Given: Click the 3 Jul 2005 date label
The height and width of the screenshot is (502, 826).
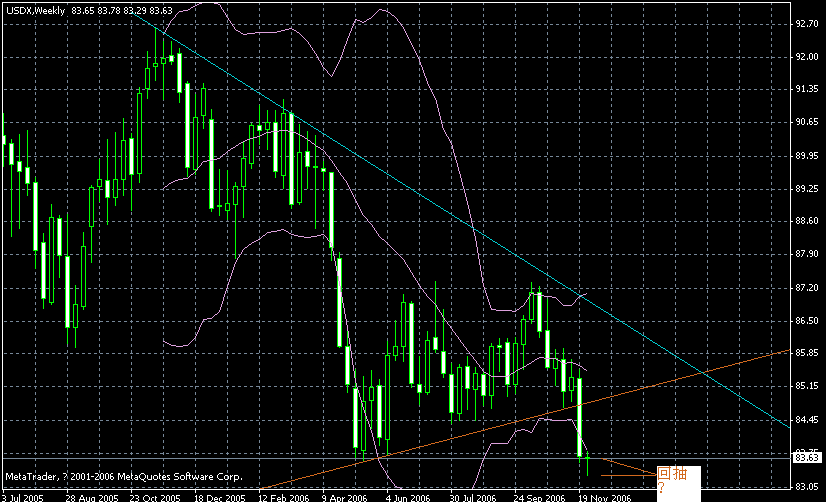Looking at the screenshot, I should pos(23,498).
